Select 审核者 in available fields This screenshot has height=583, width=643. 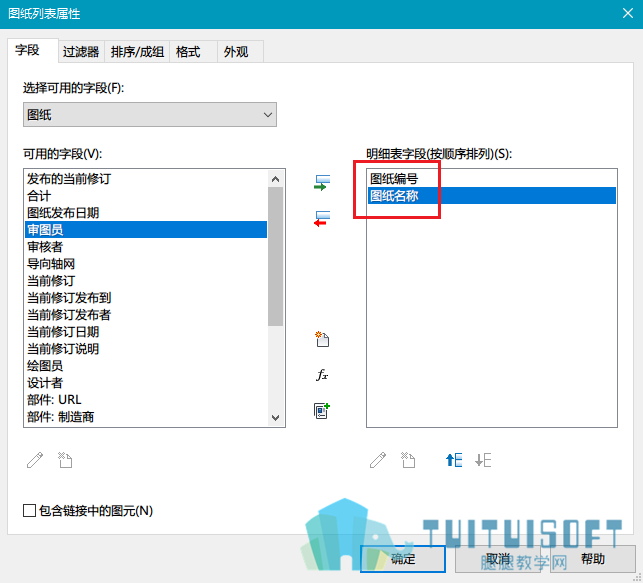[146, 246]
